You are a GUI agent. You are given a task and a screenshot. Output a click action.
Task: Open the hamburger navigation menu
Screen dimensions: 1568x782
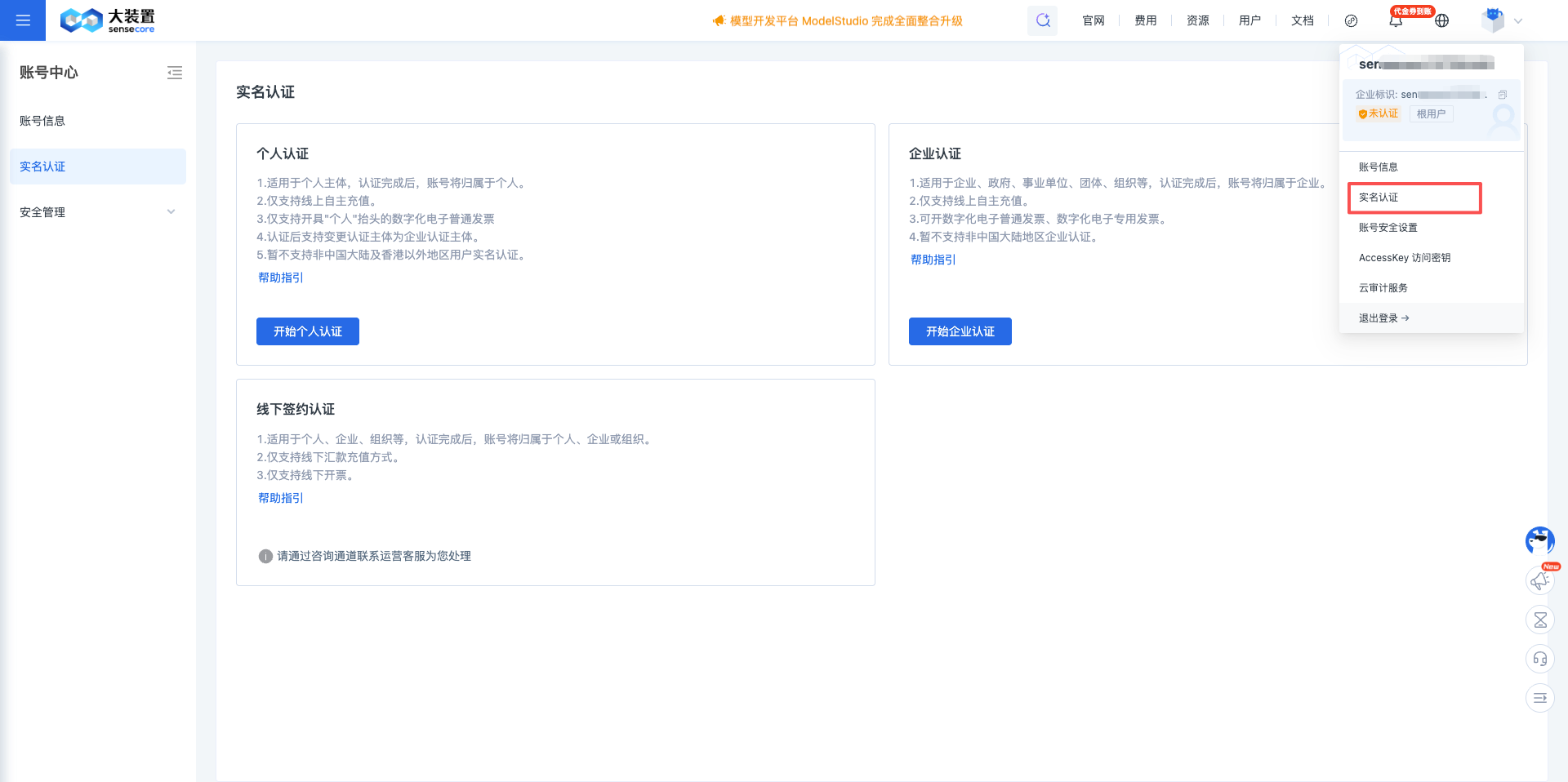pos(22,20)
